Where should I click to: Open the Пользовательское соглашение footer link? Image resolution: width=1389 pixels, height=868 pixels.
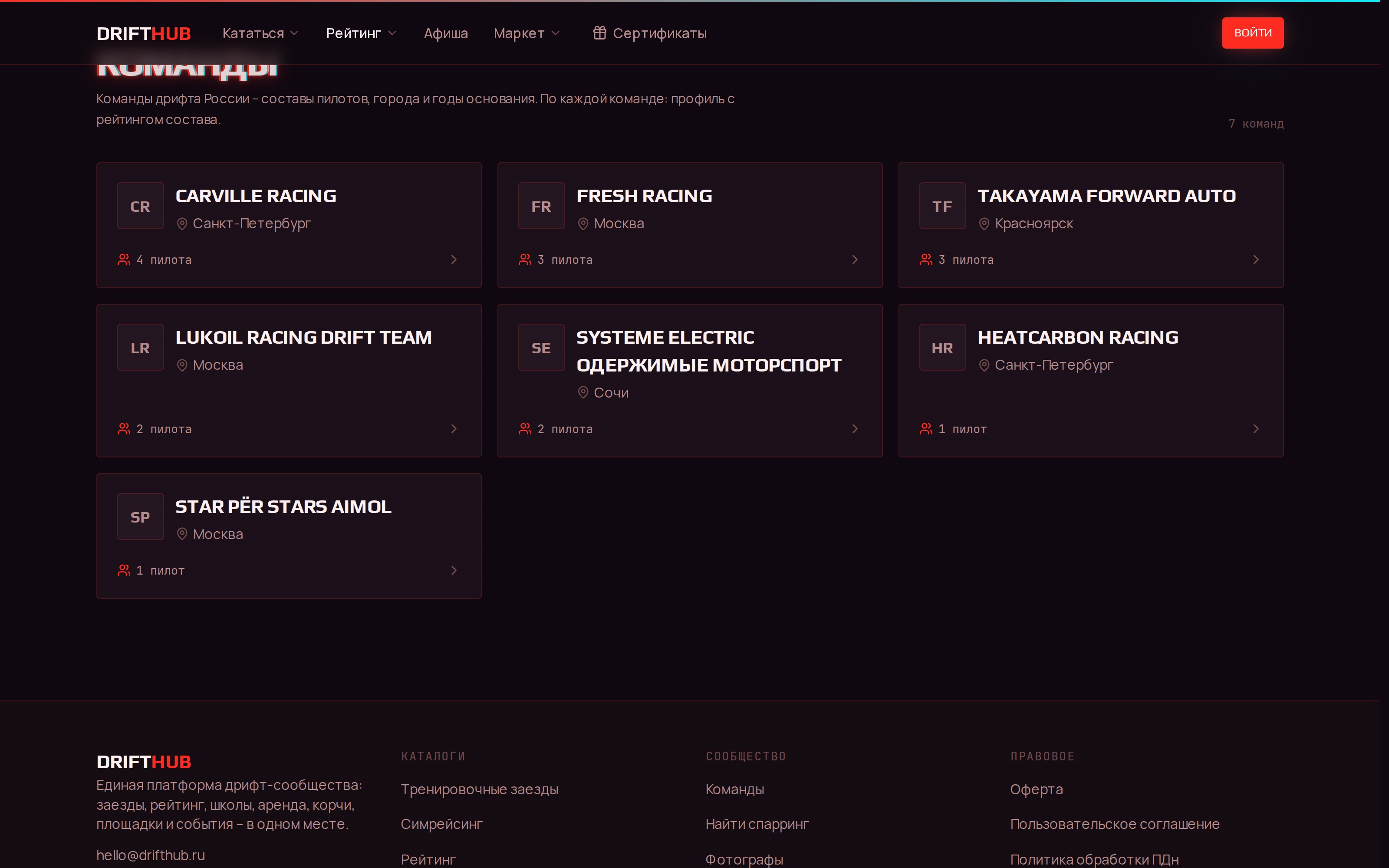click(x=1115, y=824)
